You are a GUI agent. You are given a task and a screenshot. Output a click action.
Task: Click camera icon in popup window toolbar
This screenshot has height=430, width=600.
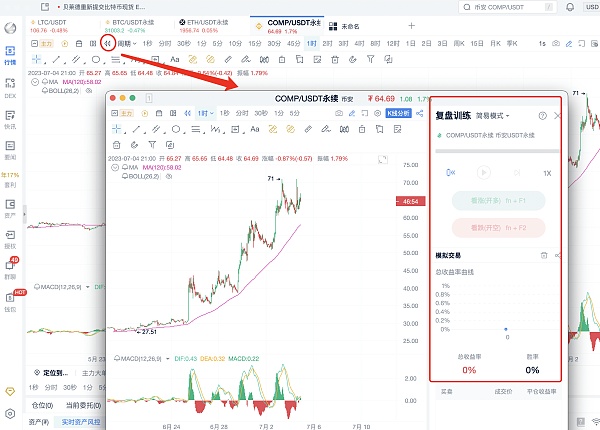(x=339, y=113)
